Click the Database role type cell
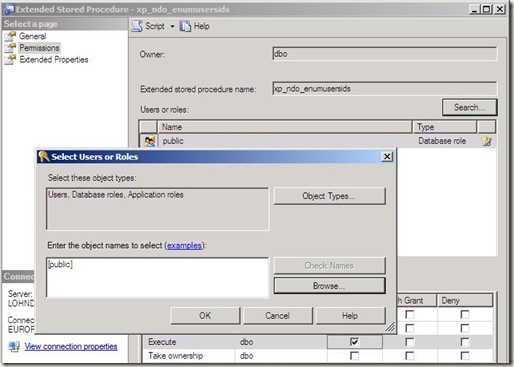The width and height of the screenshot is (514, 367). [442, 141]
